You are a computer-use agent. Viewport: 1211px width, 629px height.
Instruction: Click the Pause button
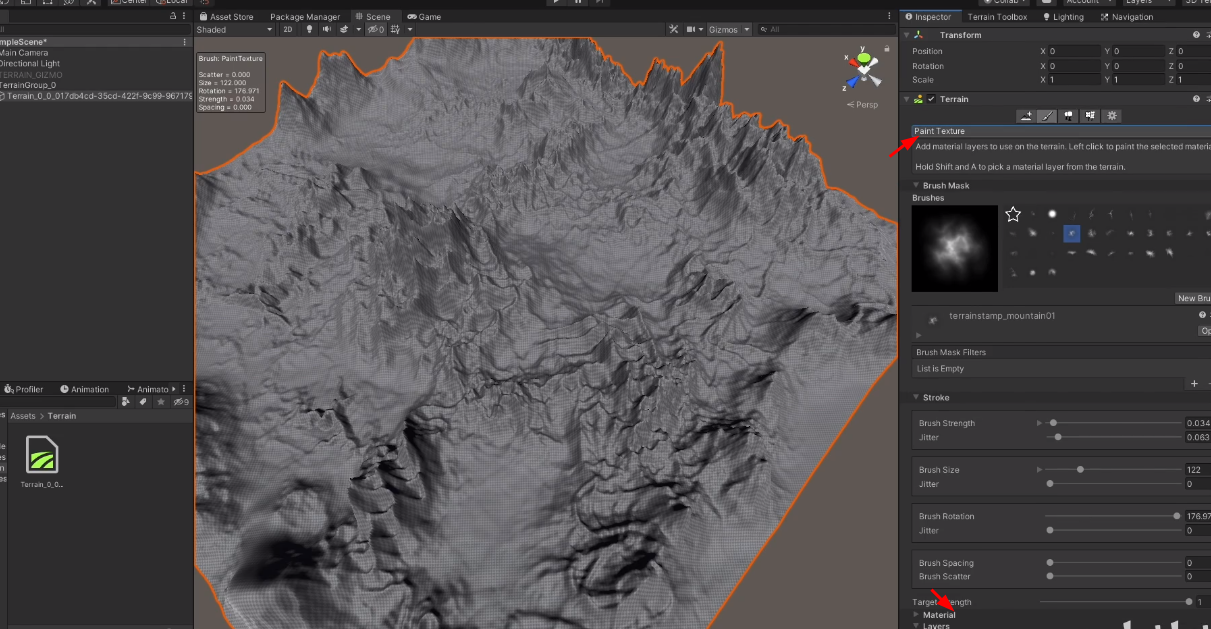pos(579,2)
